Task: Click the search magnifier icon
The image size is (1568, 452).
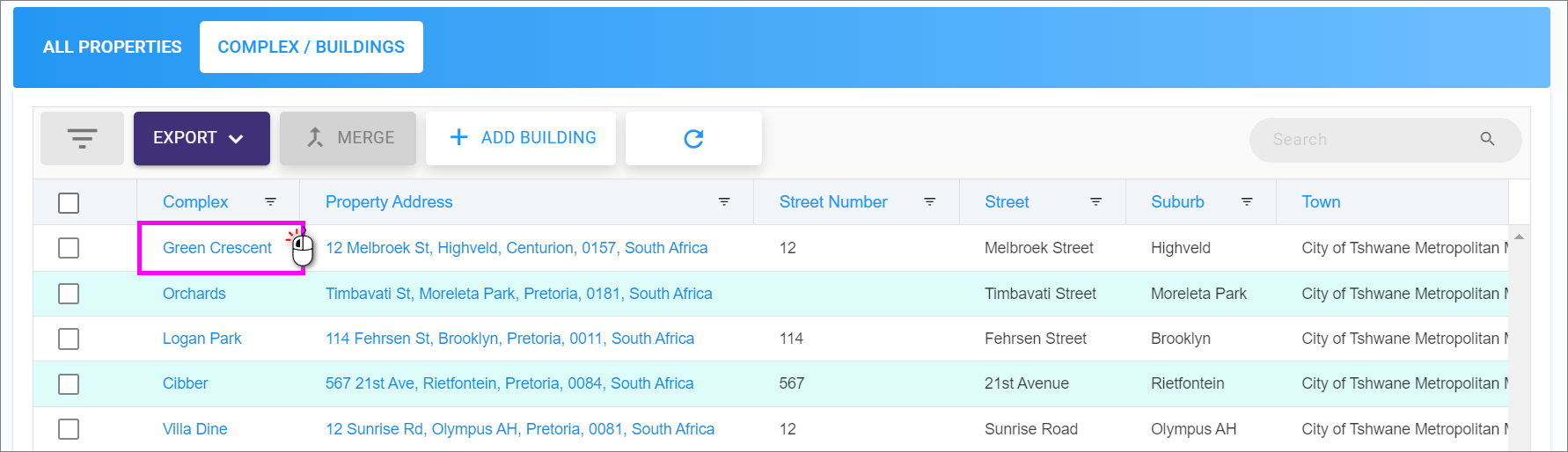Action: 1487,139
